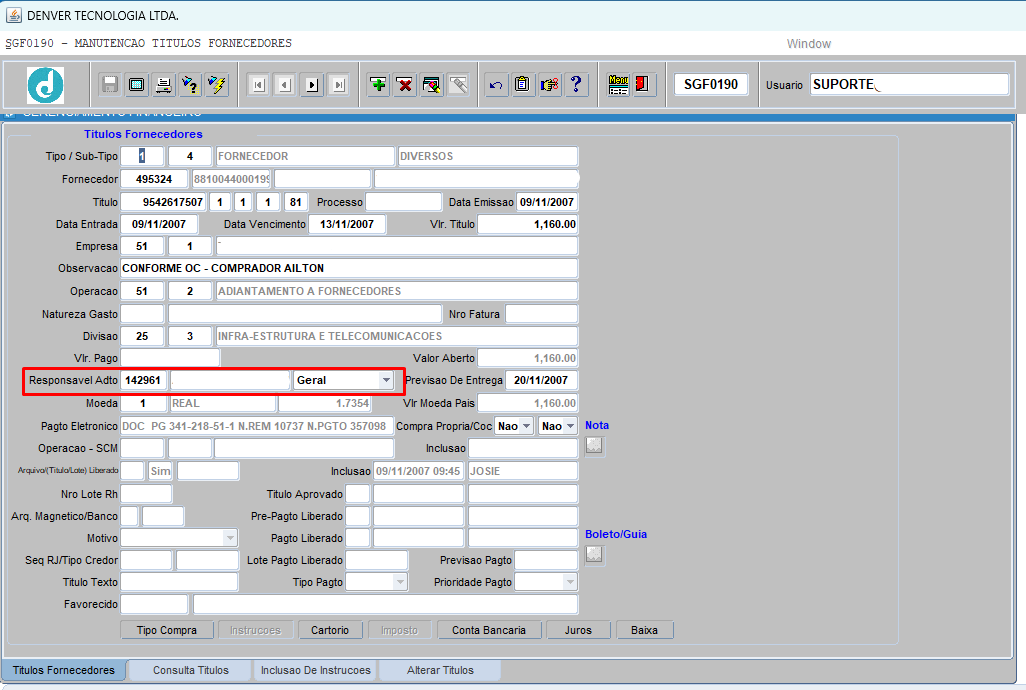Click the red door exit icon

tap(644, 85)
